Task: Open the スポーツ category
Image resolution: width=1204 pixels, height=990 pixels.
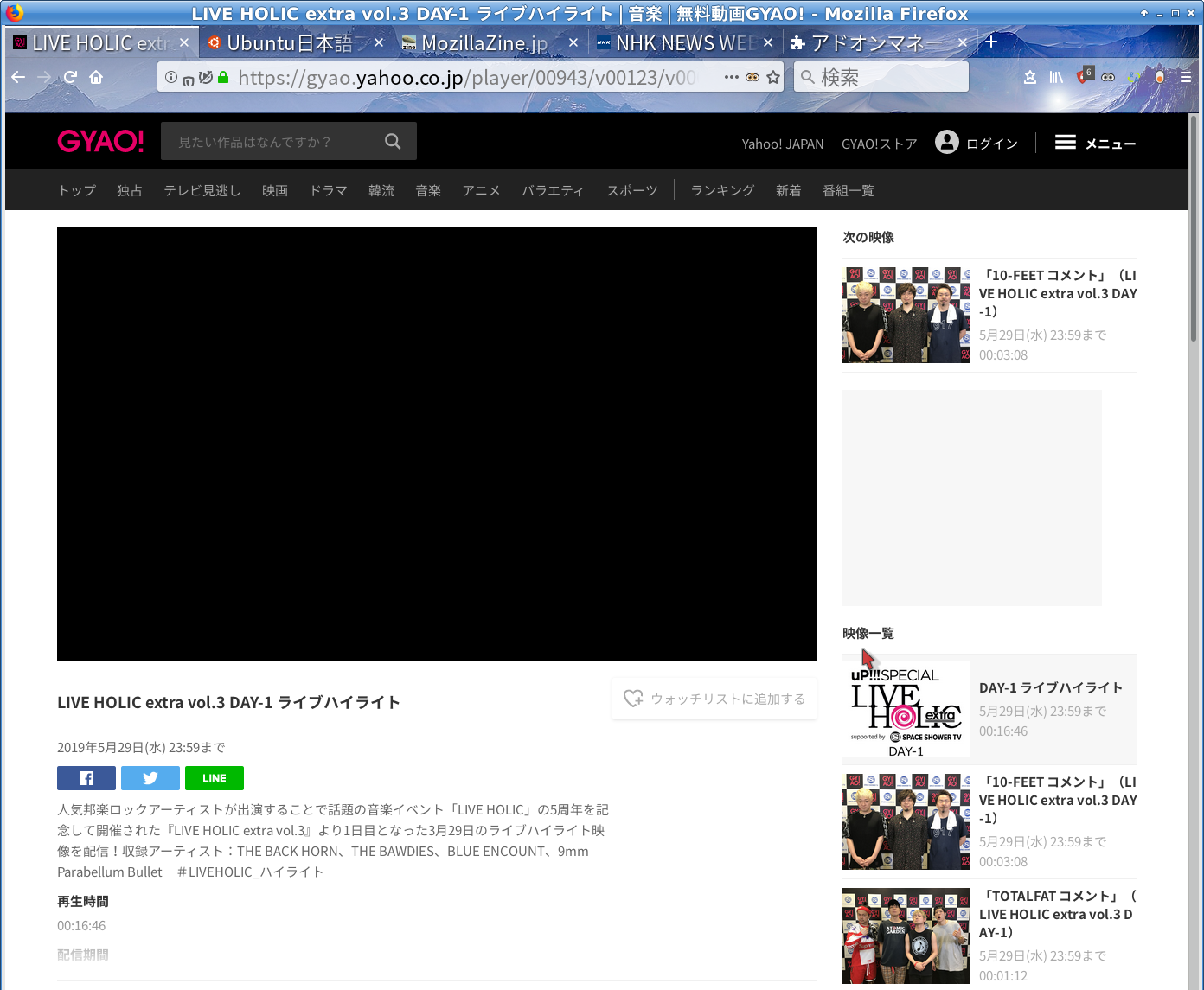Action: tap(632, 190)
